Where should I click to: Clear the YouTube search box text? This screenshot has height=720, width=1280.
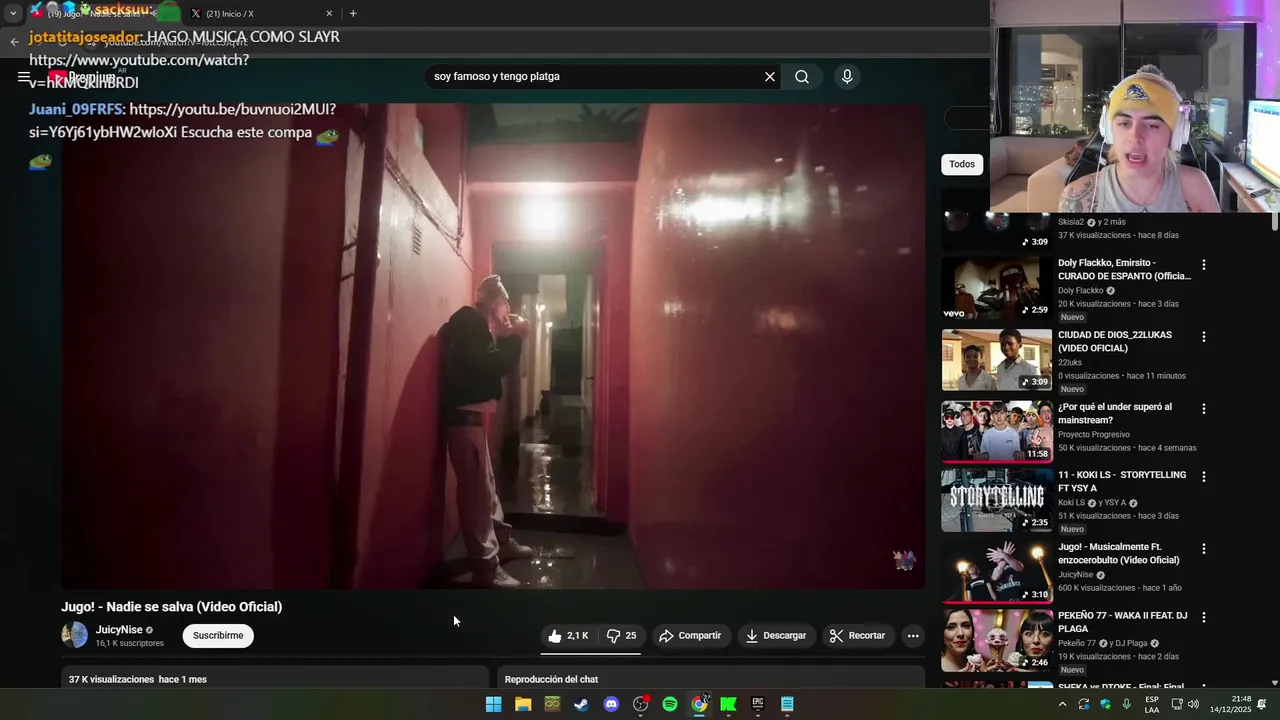coord(770,77)
